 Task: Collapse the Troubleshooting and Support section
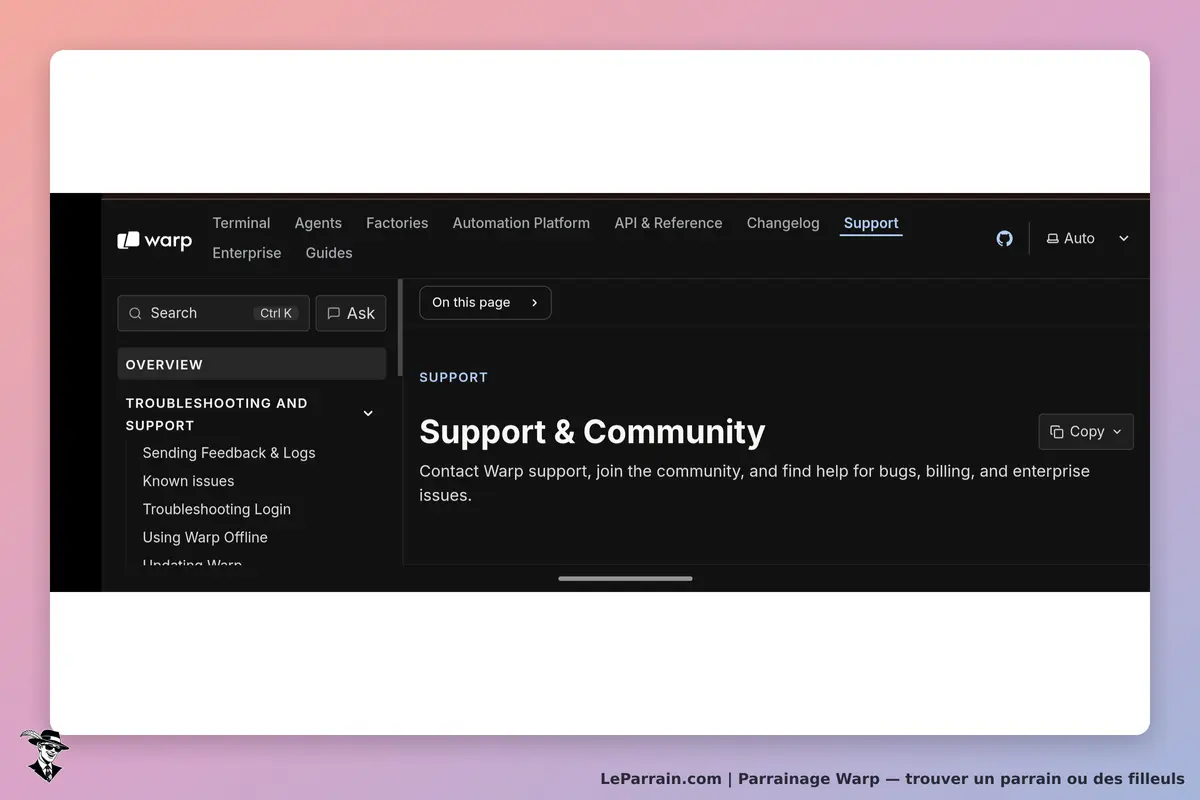click(368, 414)
